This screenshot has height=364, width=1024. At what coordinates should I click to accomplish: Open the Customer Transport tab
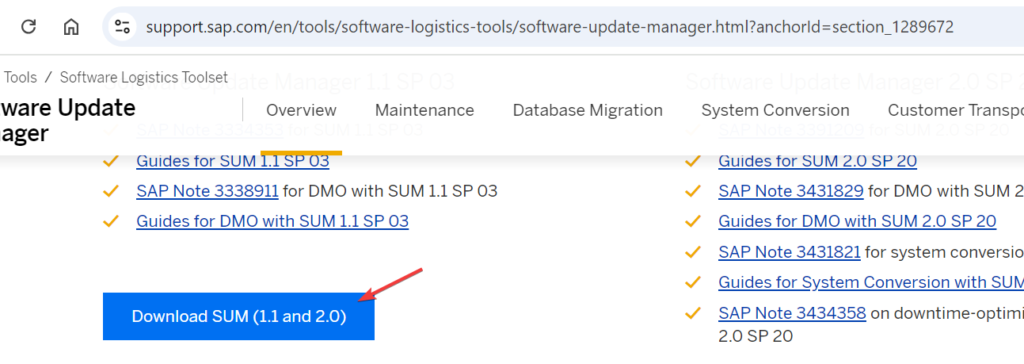(955, 110)
